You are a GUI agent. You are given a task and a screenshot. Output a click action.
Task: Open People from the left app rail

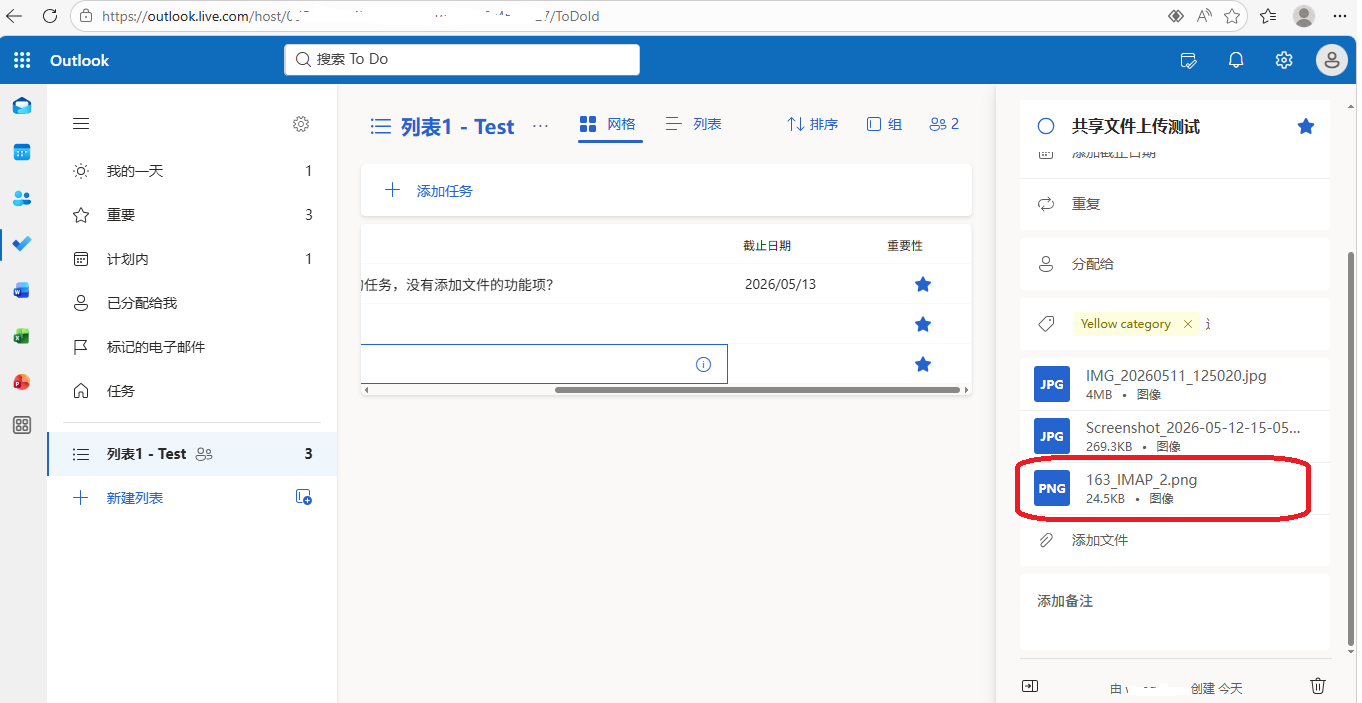(x=22, y=199)
